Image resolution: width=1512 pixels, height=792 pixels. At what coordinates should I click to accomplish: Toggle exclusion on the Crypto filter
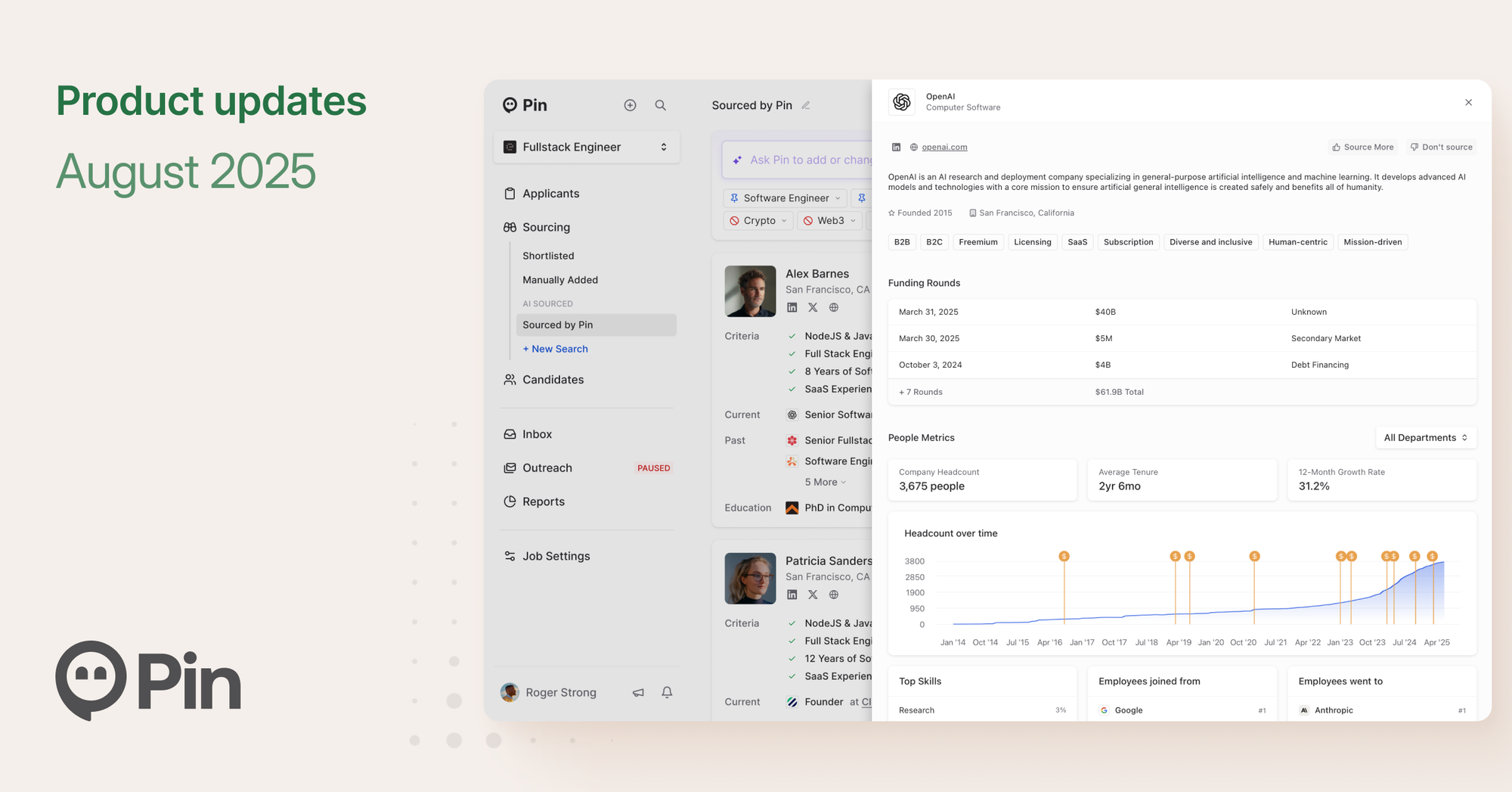(x=734, y=220)
